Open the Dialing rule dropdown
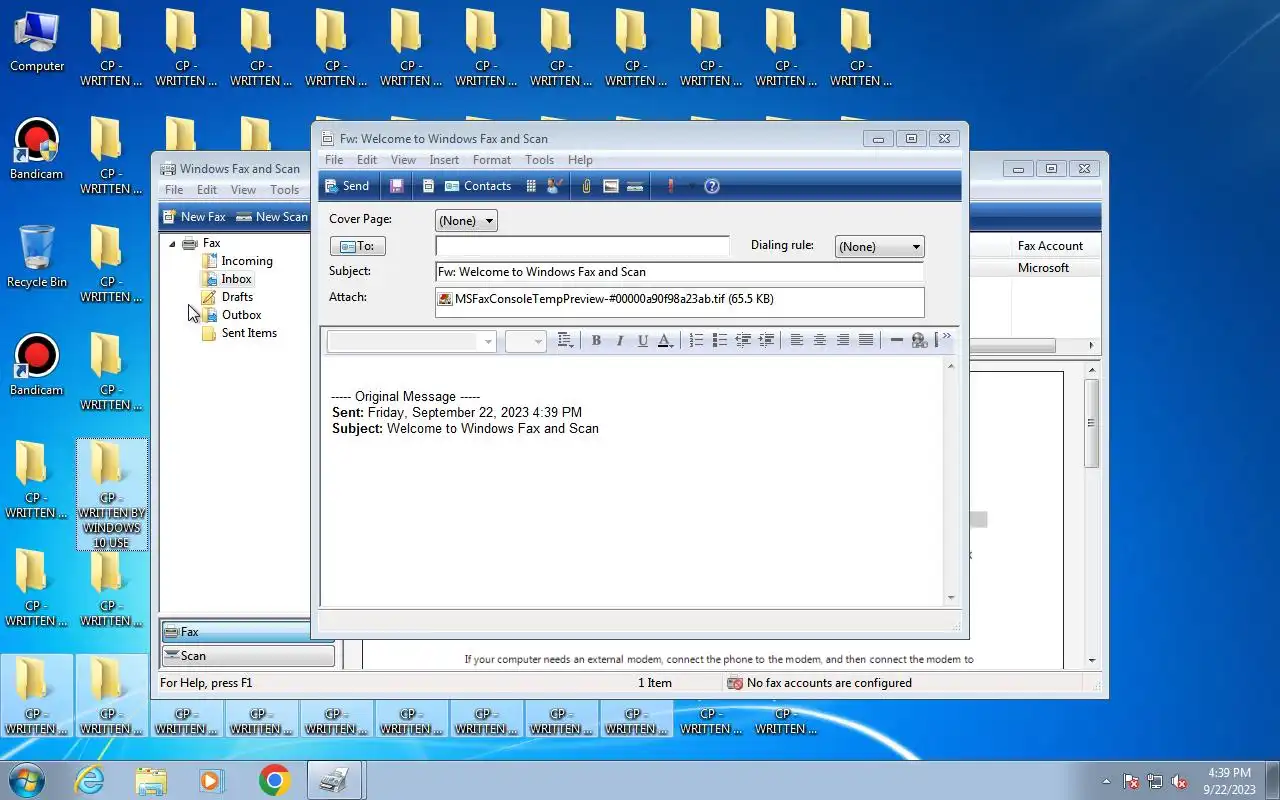This screenshot has width=1280, height=800. click(879, 247)
